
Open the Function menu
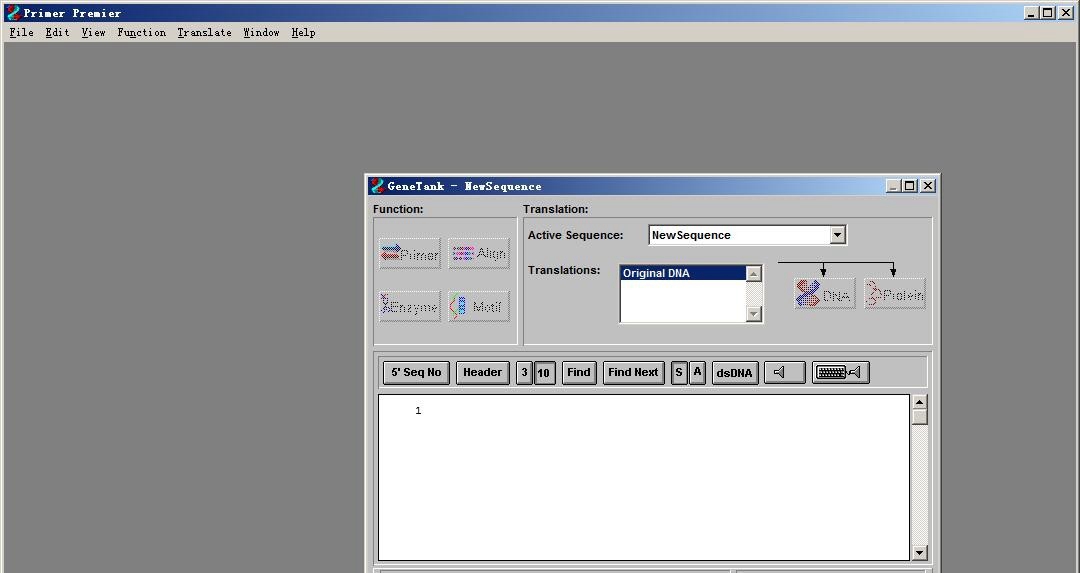(x=141, y=32)
